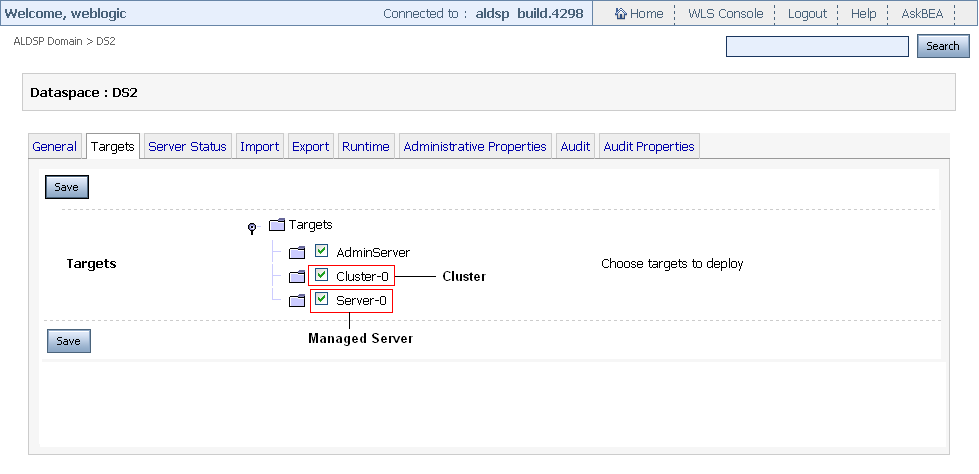Click 'Choose targets to deploy' text
Image resolution: width=979 pixels, height=474 pixels.
pos(672,264)
